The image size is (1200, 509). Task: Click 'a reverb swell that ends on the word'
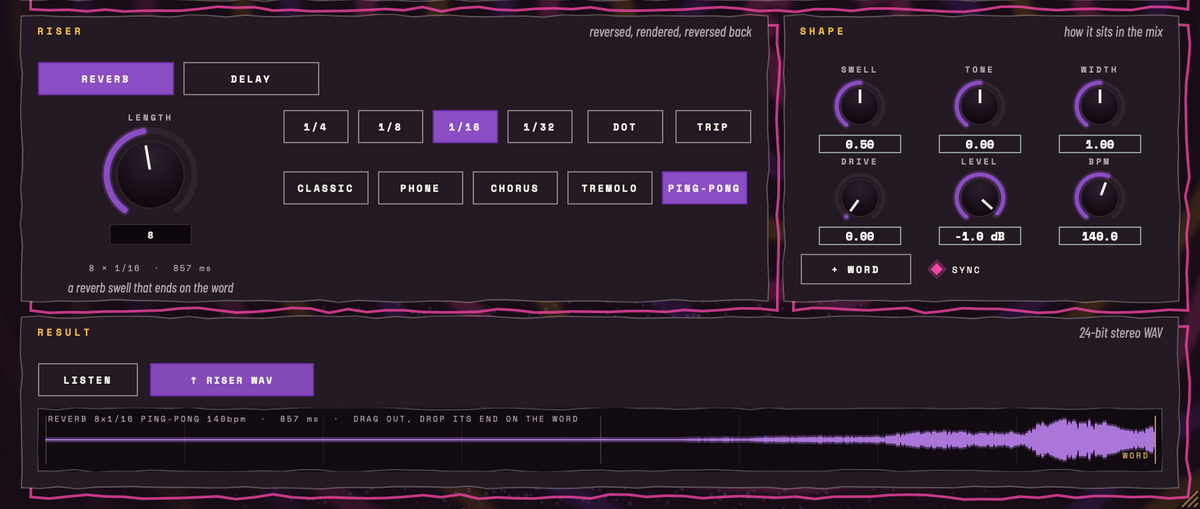(150, 288)
